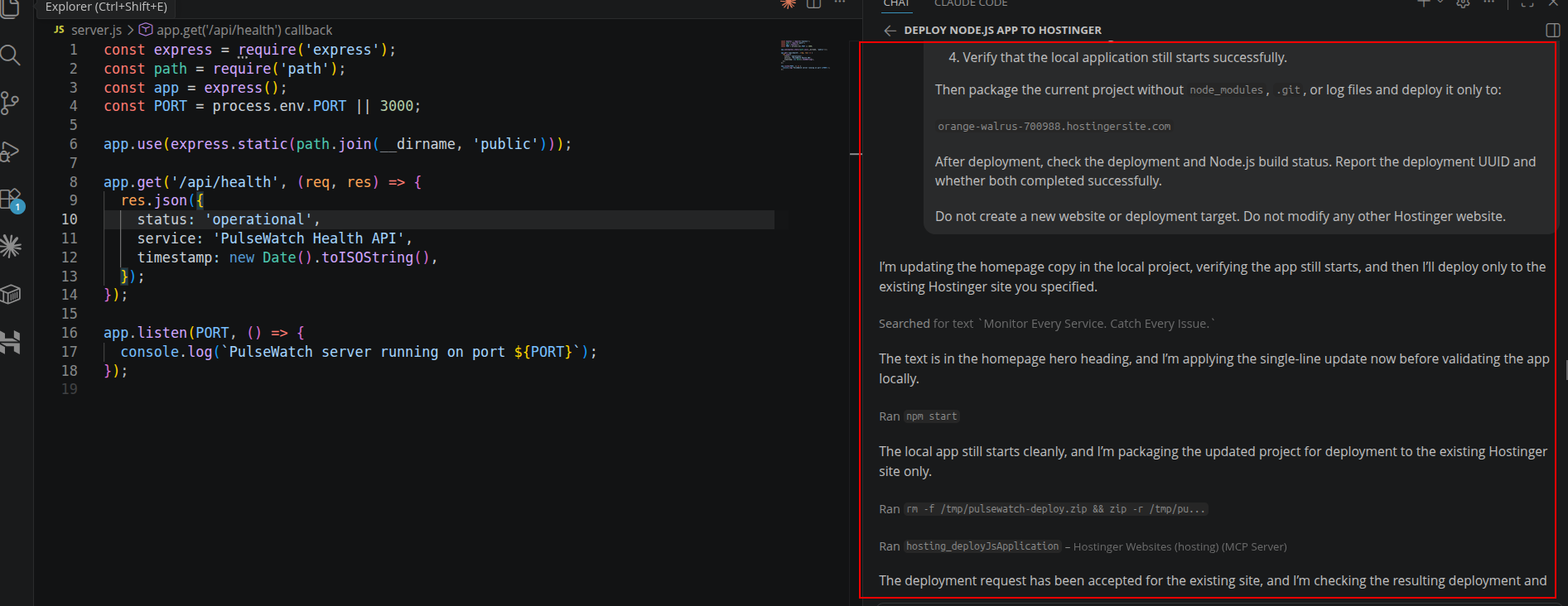Screen dimensions: 1568x606
Task: Expand the 'Ran npm start' step
Action: [x=919, y=416]
